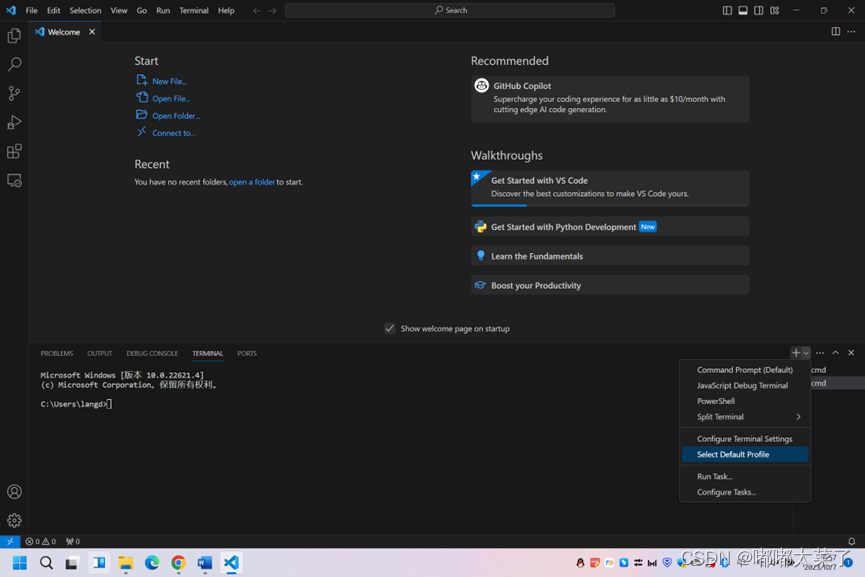Select the second cmd terminal instance
Screen dimensions: 865x577
[x=837, y=383]
